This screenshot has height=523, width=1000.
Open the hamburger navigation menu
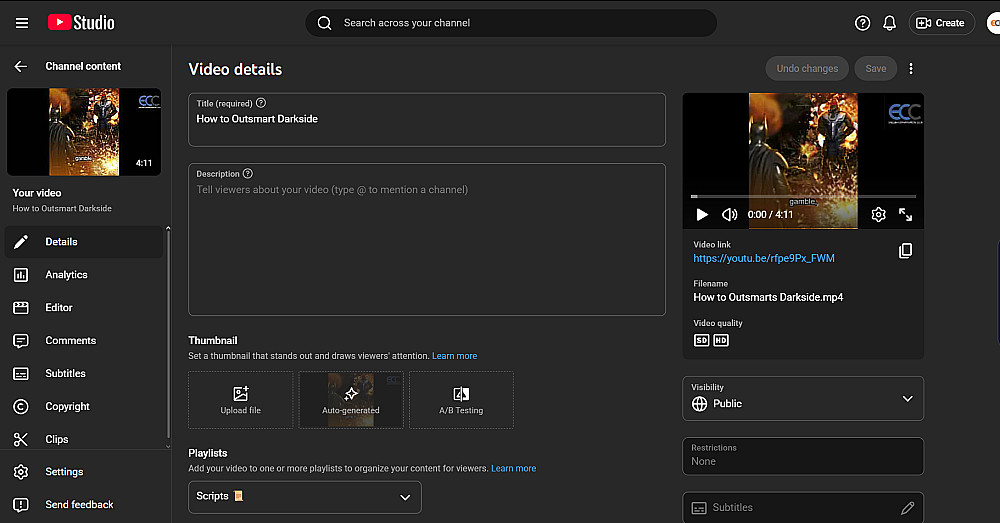pos(22,23)
